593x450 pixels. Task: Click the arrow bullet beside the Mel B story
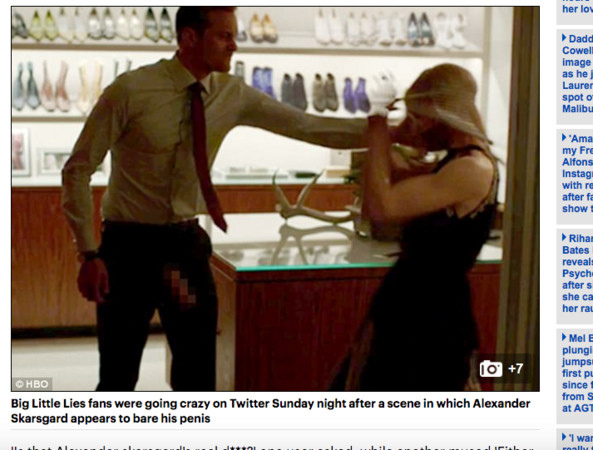coord(564,337)
